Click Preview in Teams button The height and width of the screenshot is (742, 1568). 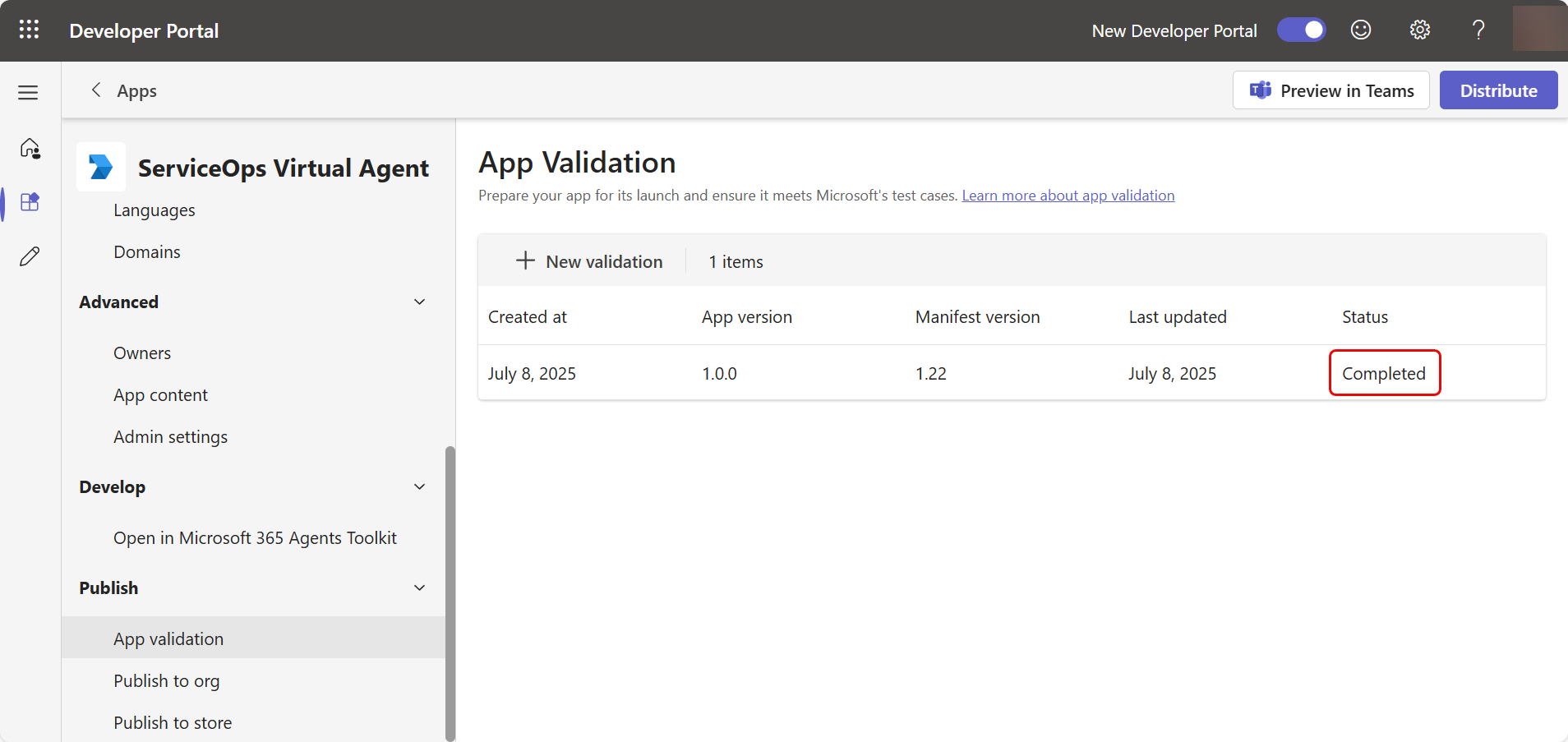click(1330, 90)
